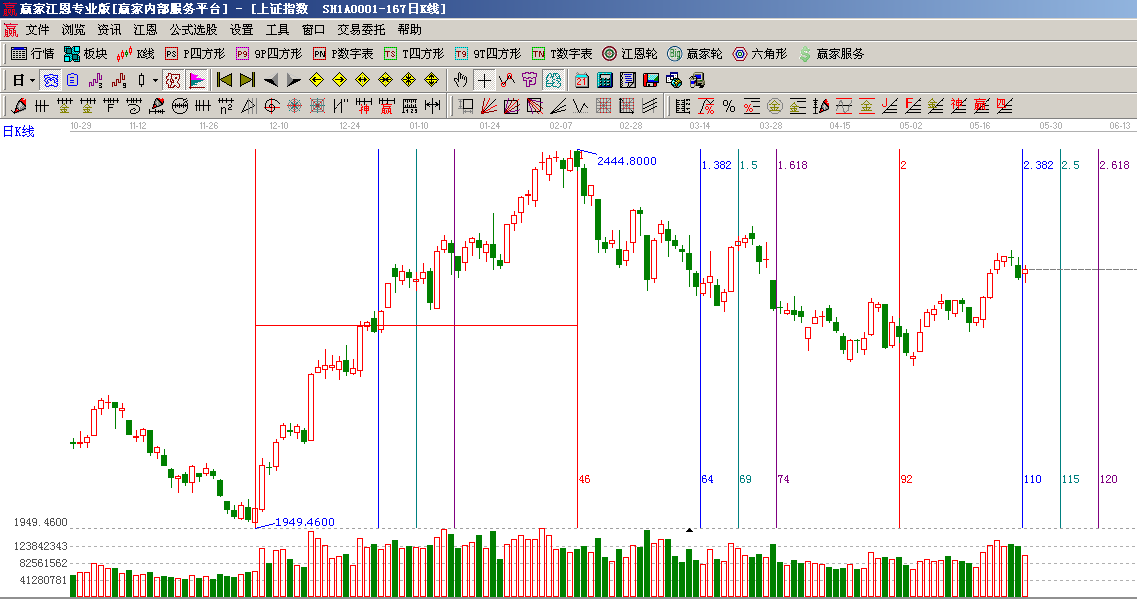Viewport: 1137px width, 600px height.
Task: Expand the 日 period dropdown arrow
Action: (32, 80)
